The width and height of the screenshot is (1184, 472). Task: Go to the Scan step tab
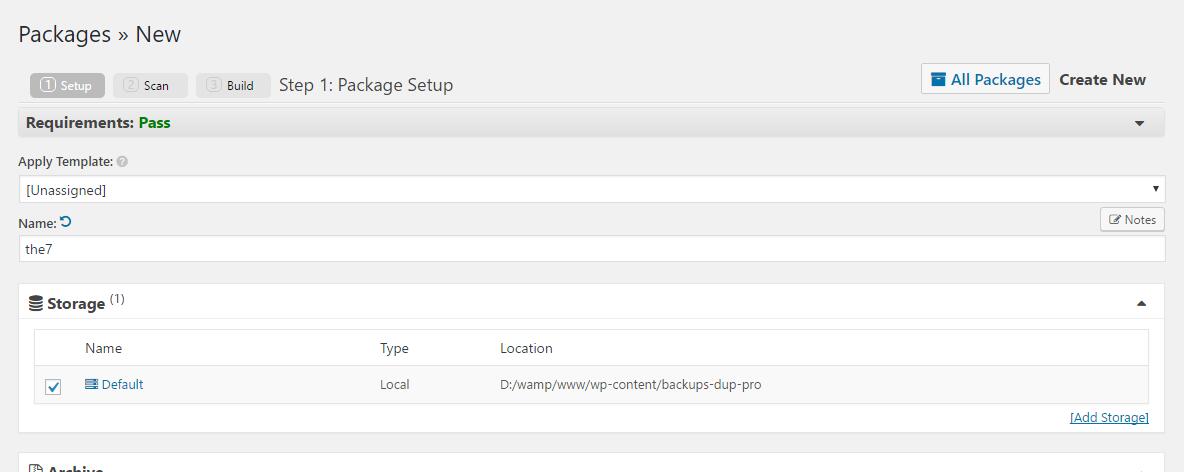tap(150, 85)
